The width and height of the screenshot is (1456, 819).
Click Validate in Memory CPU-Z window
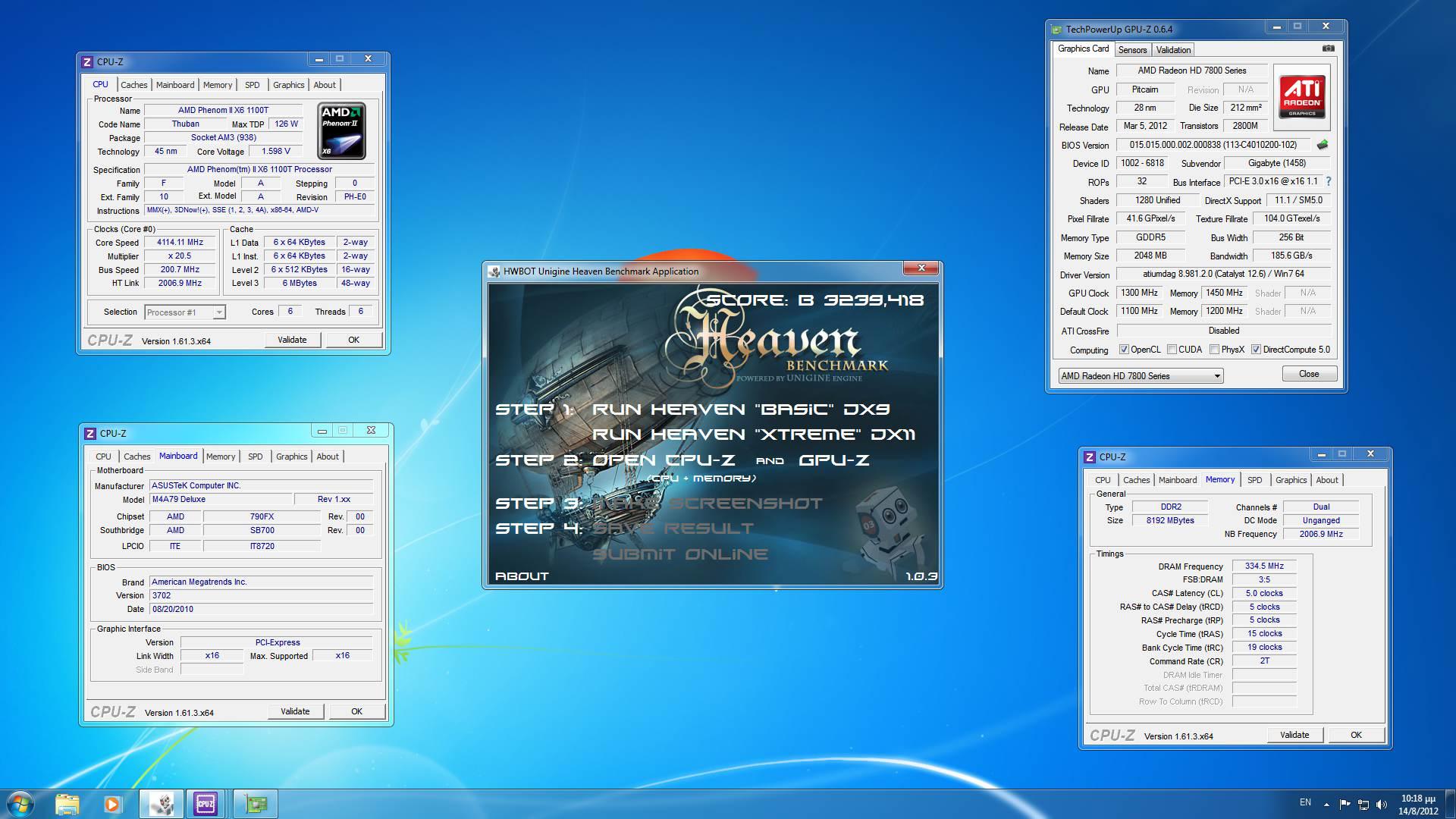click(1294, 735)
